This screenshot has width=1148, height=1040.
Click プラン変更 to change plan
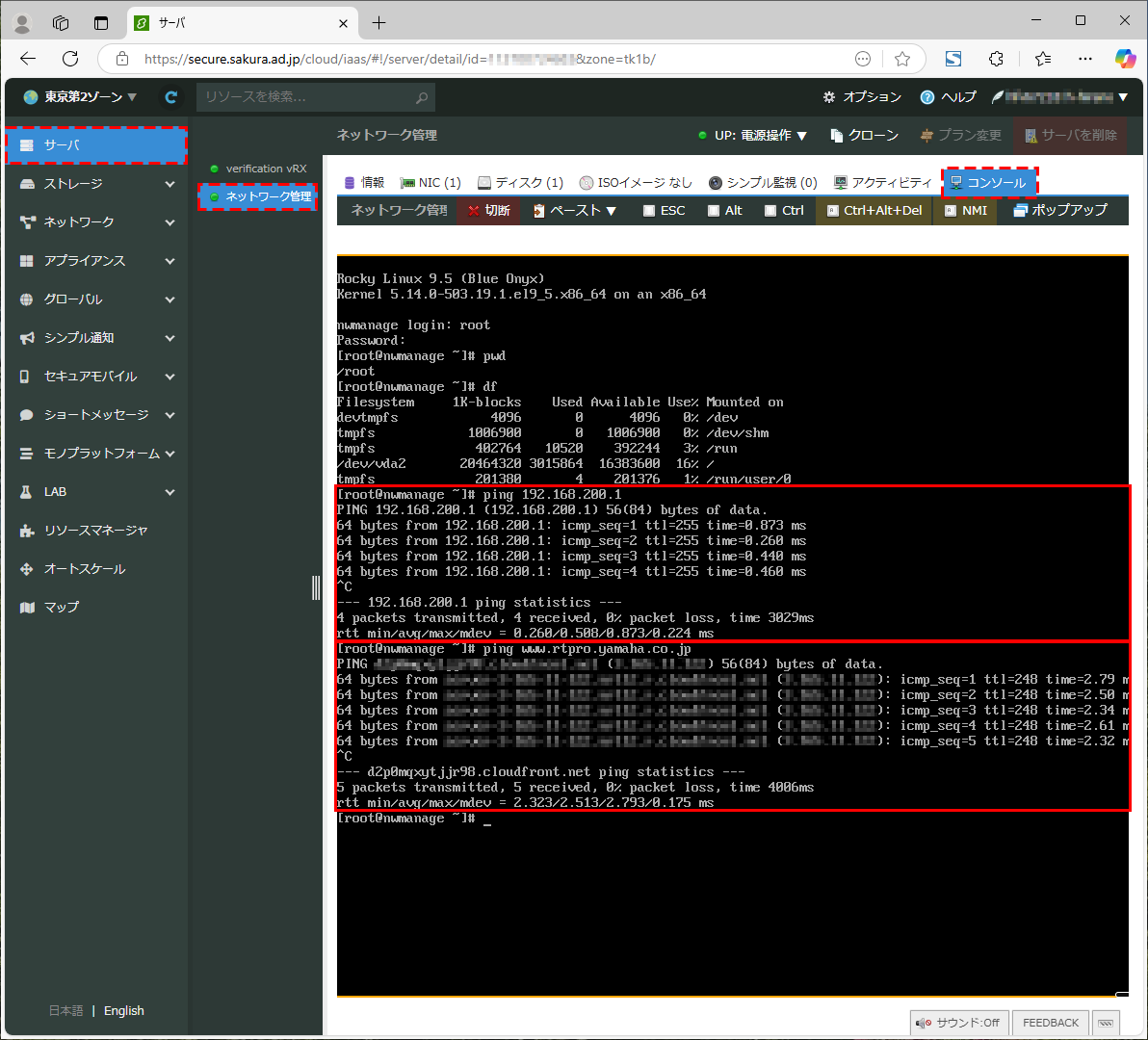coord(960,136)
